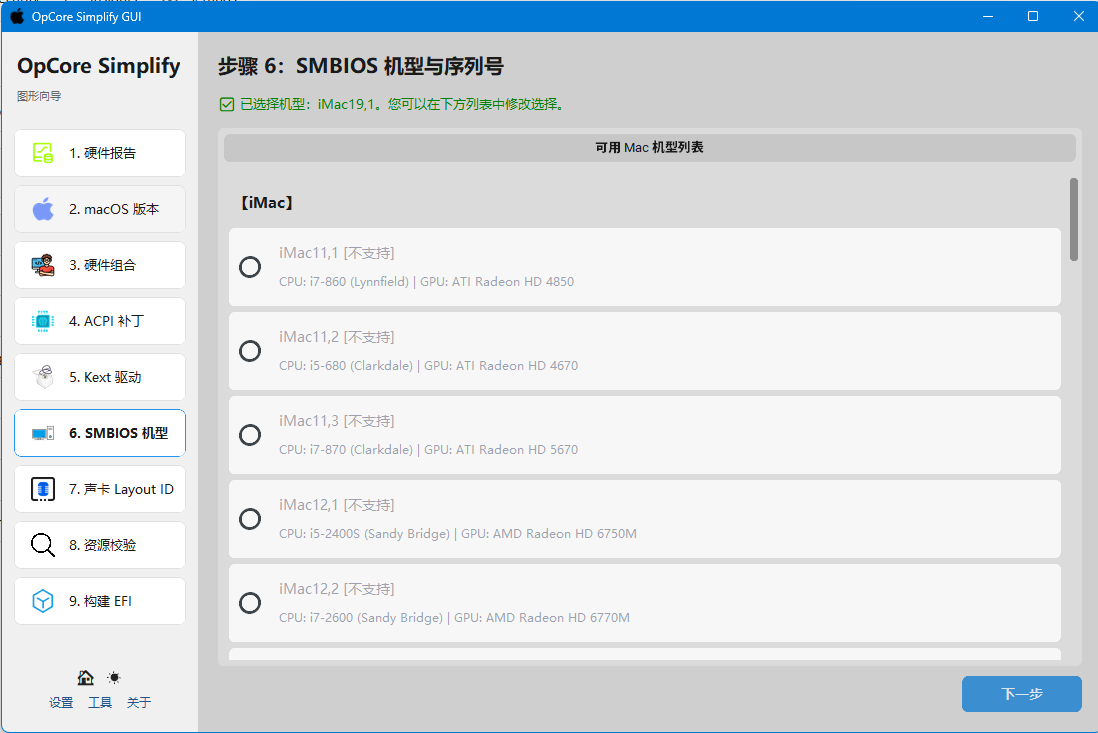Click the Kext 驱动 step icon
This screenshot has width=1098, height=733.
43,377
